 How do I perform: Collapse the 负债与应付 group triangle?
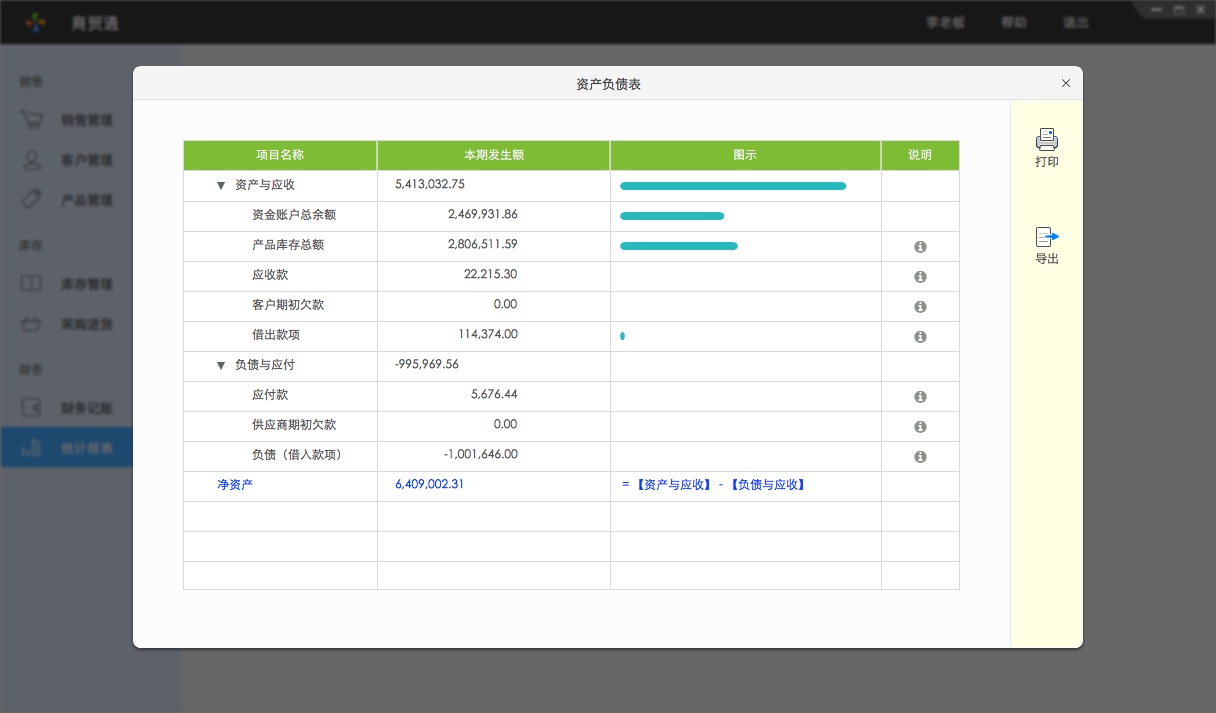221,366
